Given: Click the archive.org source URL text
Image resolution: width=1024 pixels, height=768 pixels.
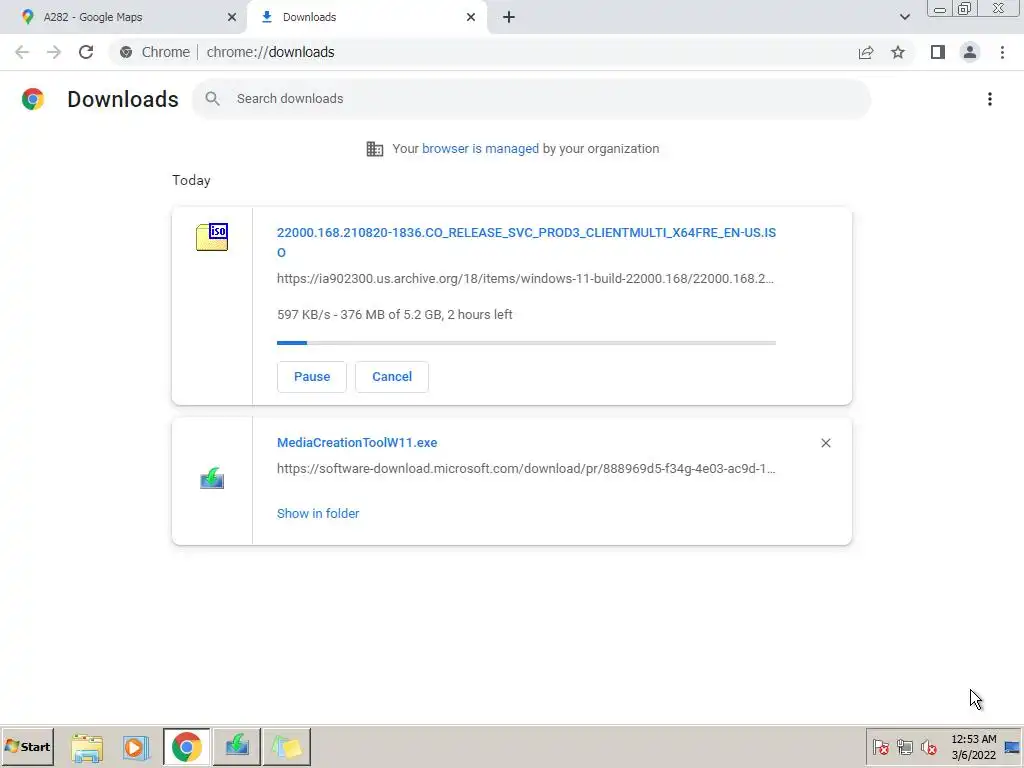Looking at the screenshot, I should point(525,279).
